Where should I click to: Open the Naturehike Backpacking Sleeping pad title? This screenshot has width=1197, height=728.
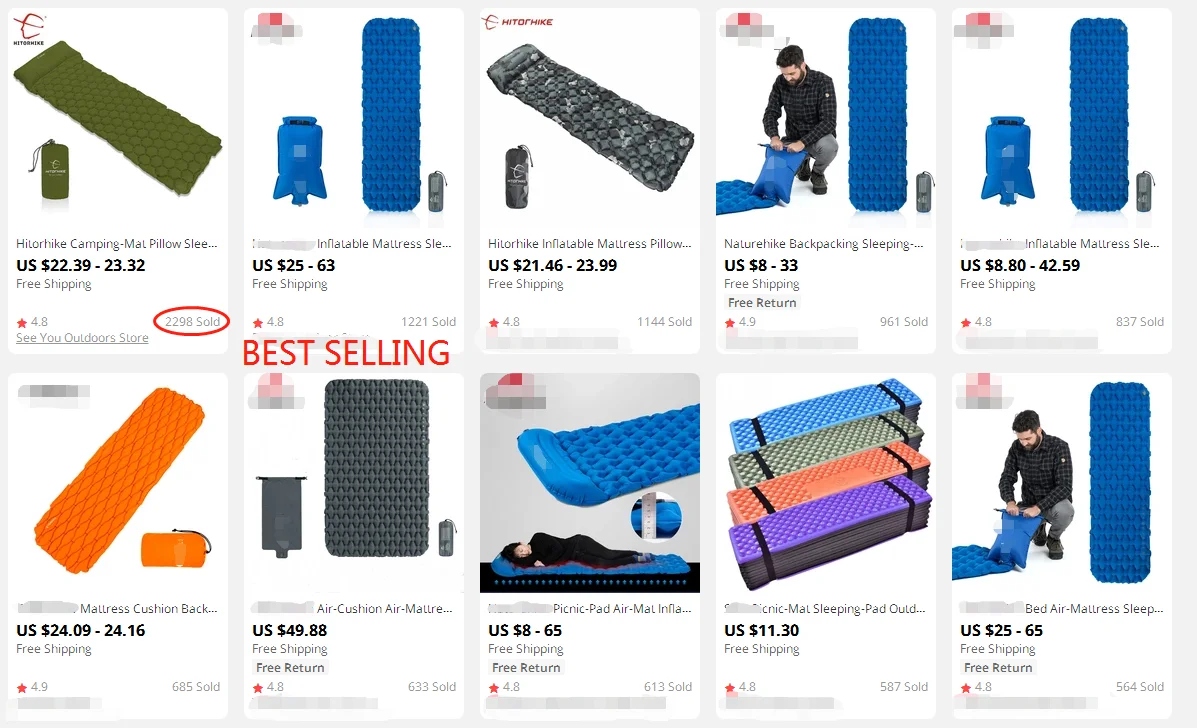824,243
